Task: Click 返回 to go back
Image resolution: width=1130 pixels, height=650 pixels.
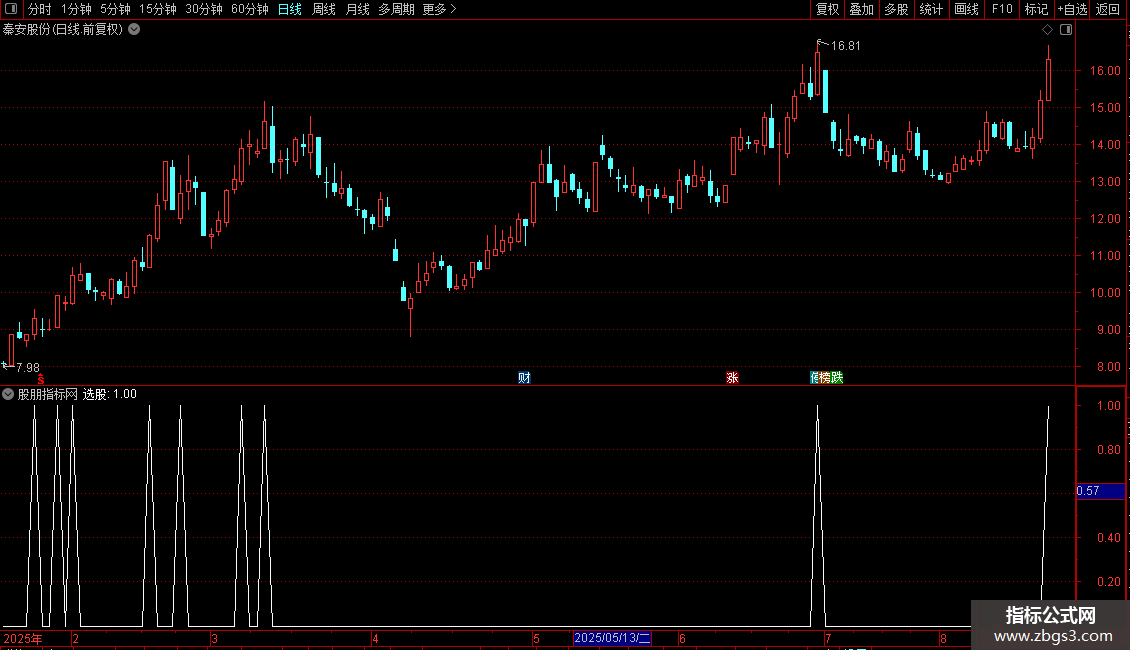Action: point(1108,9)
